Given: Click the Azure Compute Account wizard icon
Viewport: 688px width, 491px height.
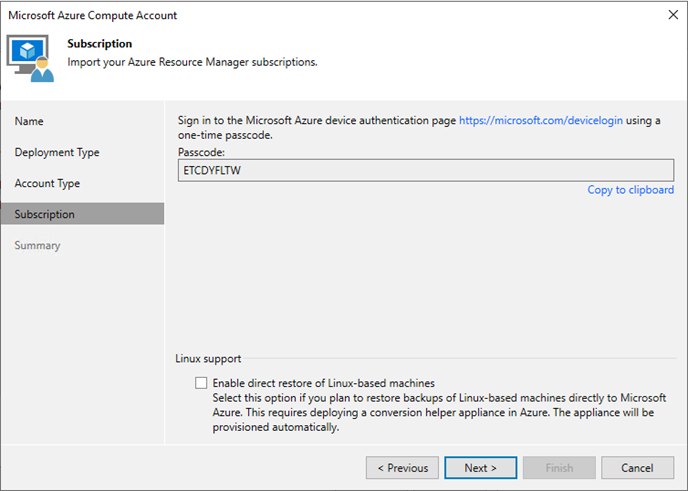Looking at the screenshot, I should (x=30, y=58).
